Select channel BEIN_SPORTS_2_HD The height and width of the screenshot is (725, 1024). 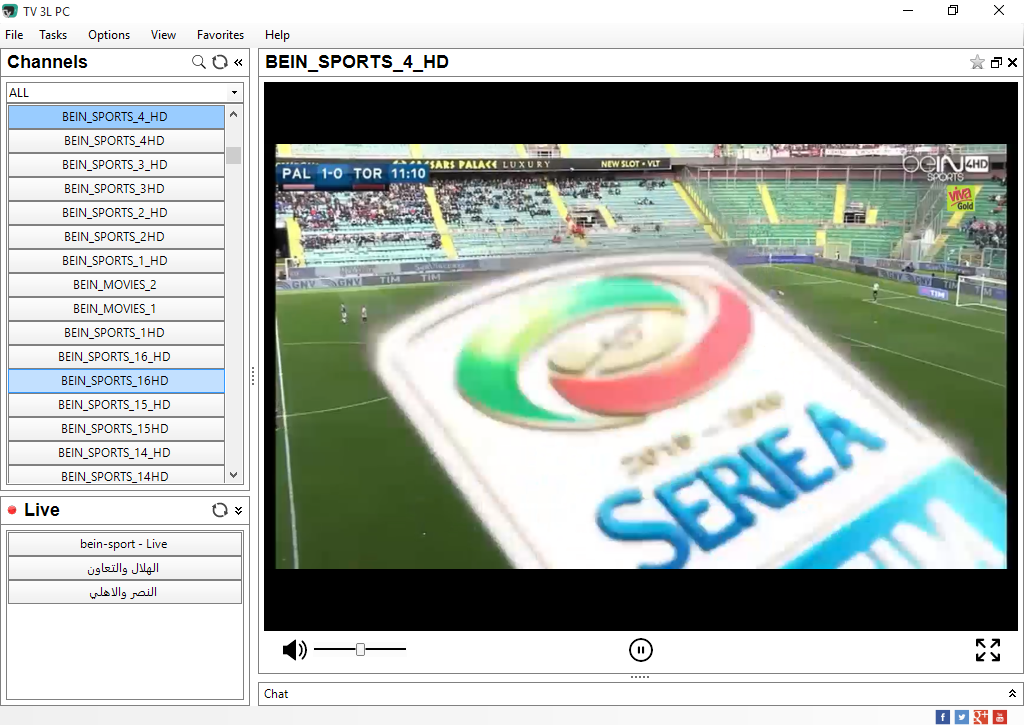(x=116, y=213)
